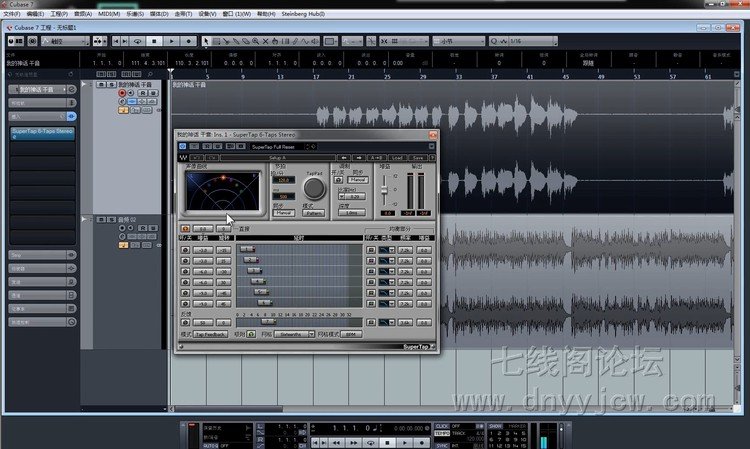Select the Draw pencil tool
Screen dimensions: 750x449
[x=295, y=42]
